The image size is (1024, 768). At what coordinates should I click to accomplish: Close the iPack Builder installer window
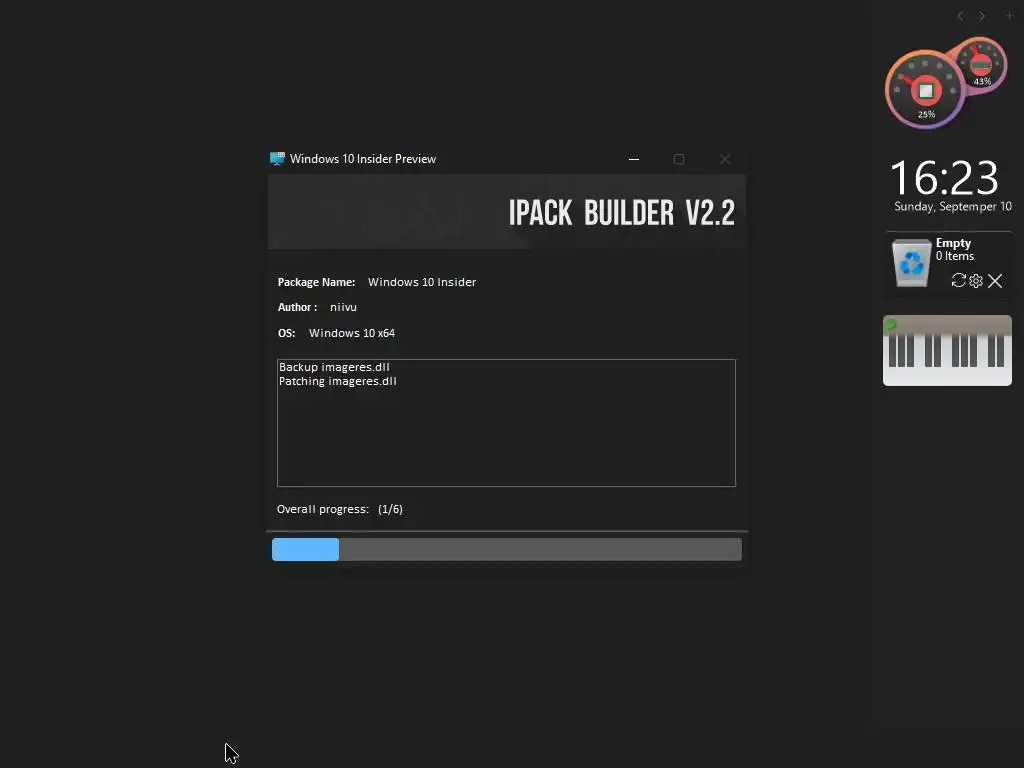[724, 159]
